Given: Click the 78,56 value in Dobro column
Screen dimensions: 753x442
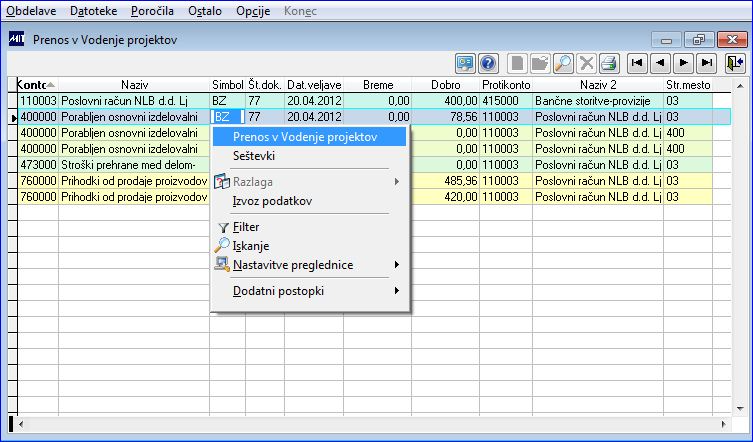Looking at the screenshot, I should point(446,117).
